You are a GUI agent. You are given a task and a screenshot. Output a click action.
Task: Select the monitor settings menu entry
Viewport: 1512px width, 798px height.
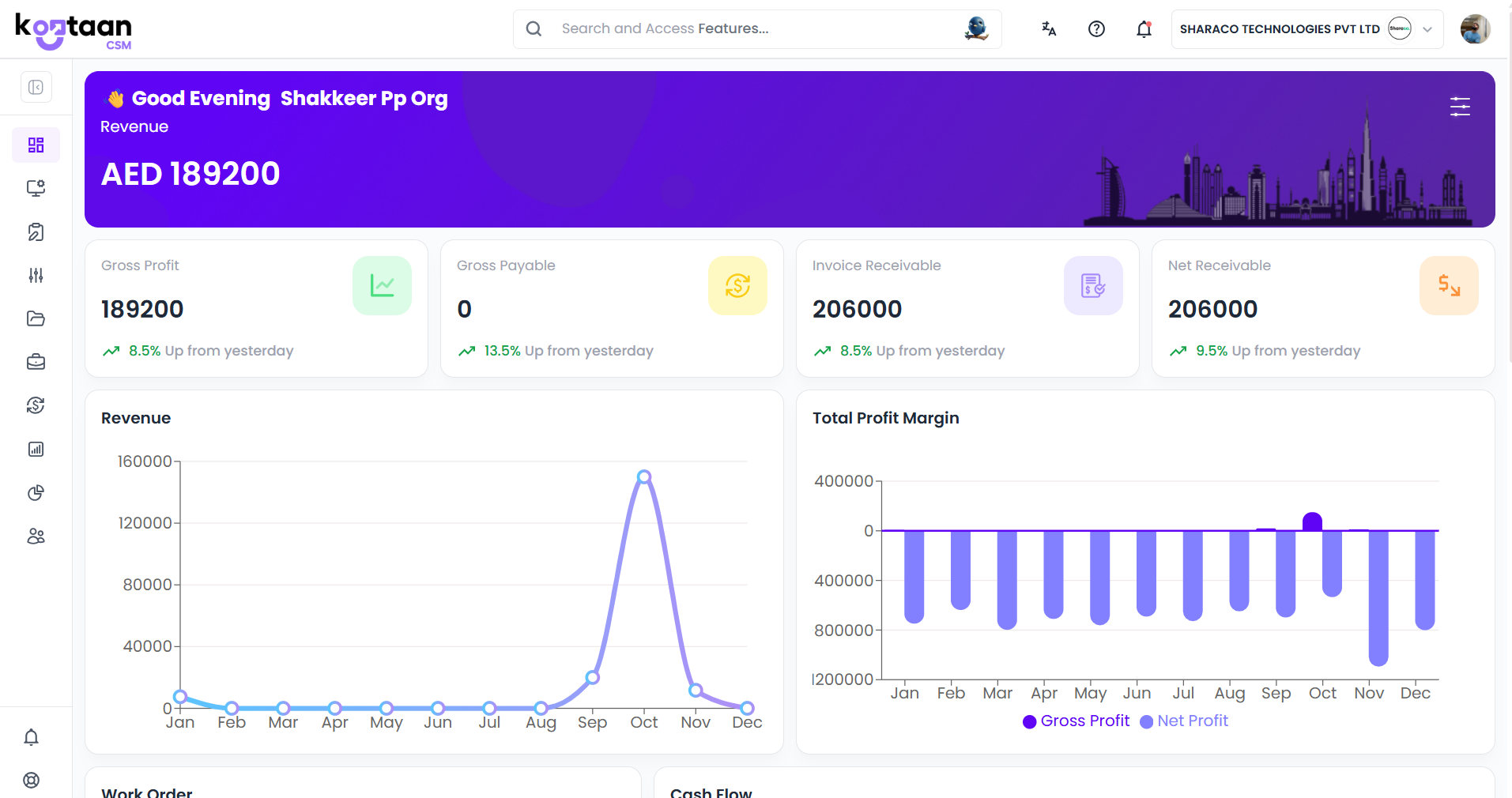click(x=36, y=188)
